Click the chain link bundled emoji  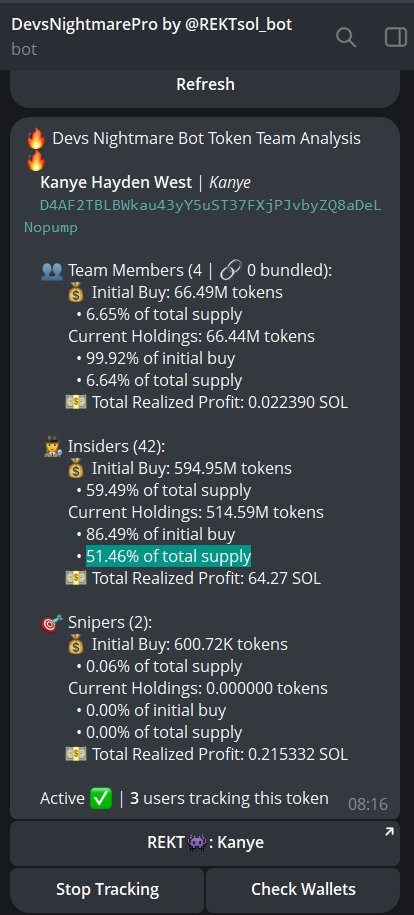click(x=231, y=270)
